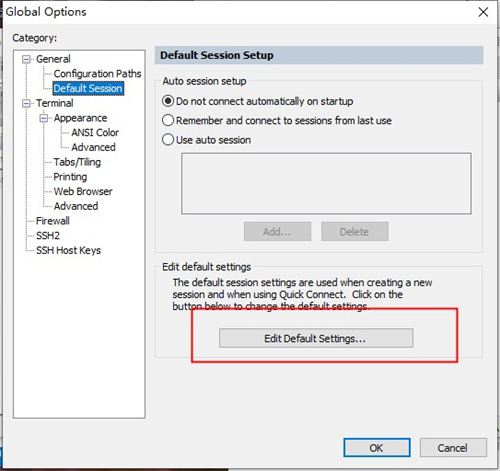This screenshot has width=500, height=471.
Task: Select the SSH2 category
Action: [48, 236]
